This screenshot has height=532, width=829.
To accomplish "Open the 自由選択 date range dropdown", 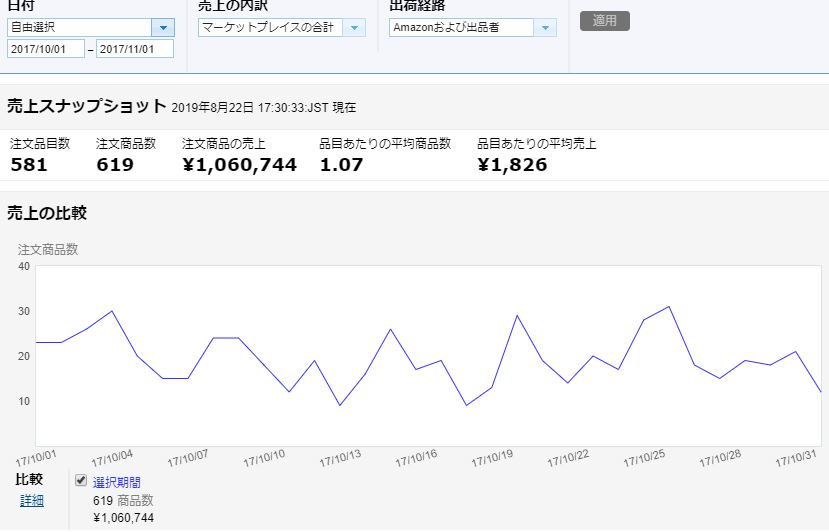I will point(90,28).
